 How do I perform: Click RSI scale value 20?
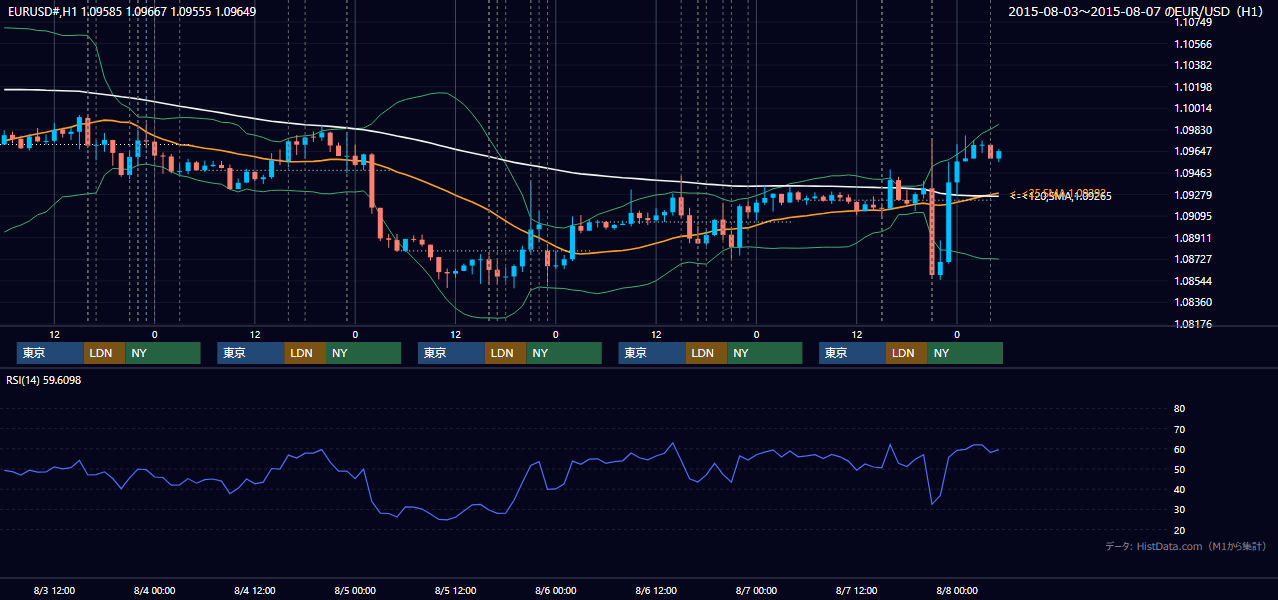(x=1179, y=530)
